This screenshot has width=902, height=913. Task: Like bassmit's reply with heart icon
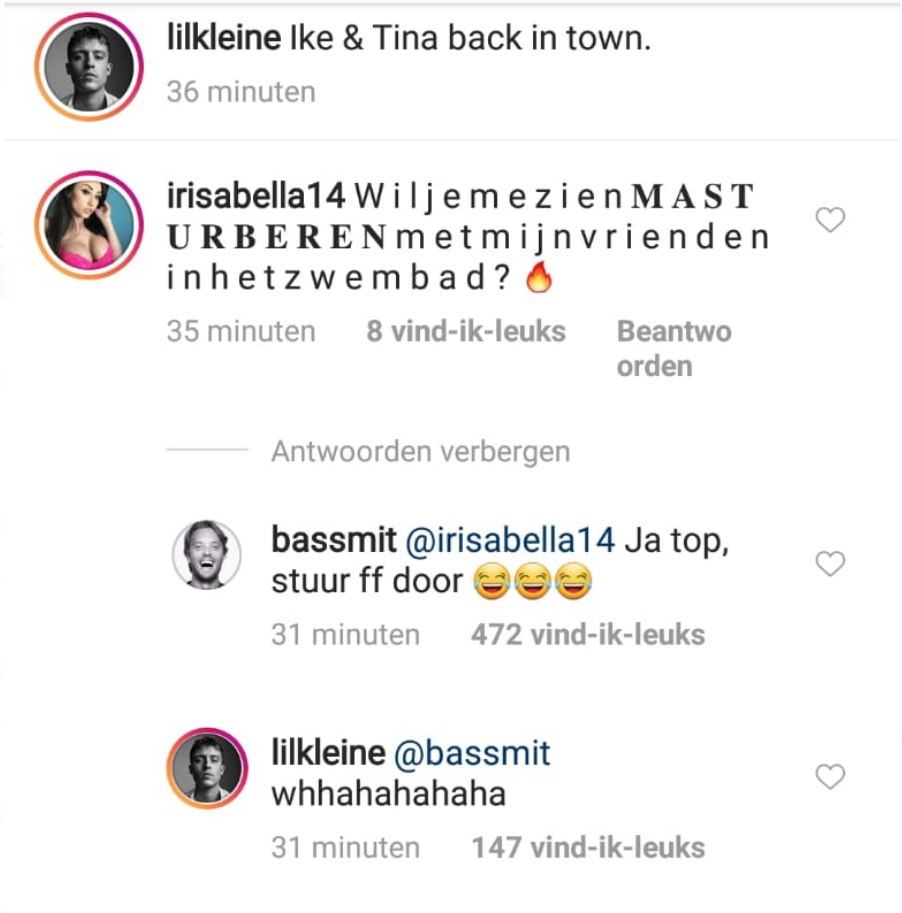coord(830,564)
